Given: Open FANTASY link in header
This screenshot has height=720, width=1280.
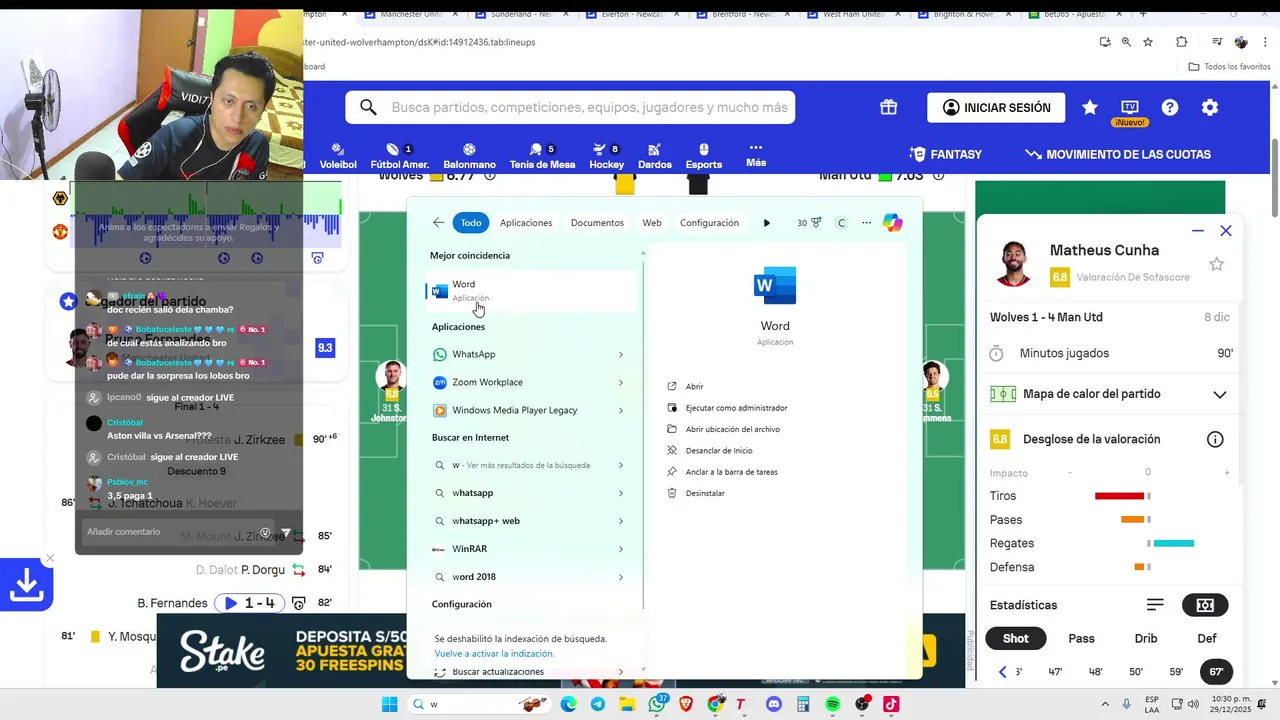Looking at the screenshot, I should tap(945, 154).
